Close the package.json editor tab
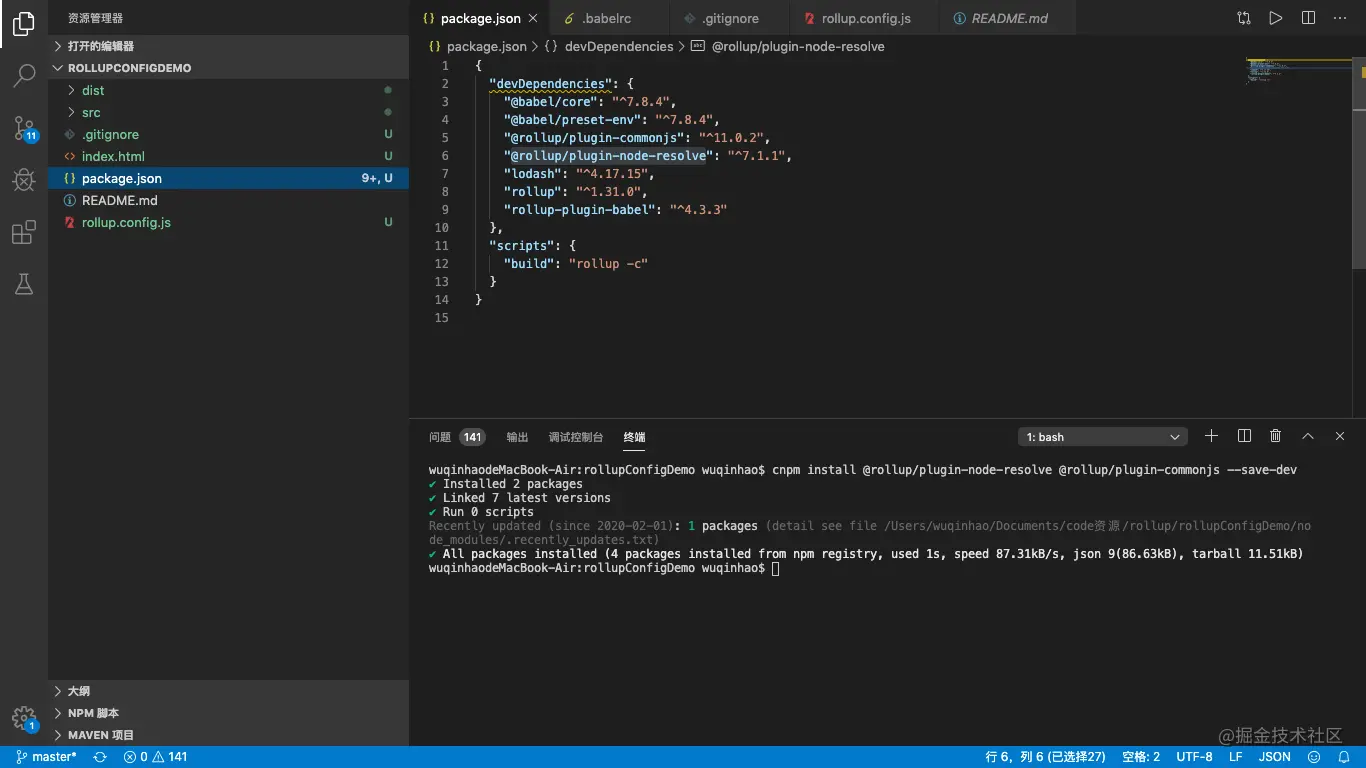Image resolution: width=1366 pixels, height=768 pixels. (533, 18)
